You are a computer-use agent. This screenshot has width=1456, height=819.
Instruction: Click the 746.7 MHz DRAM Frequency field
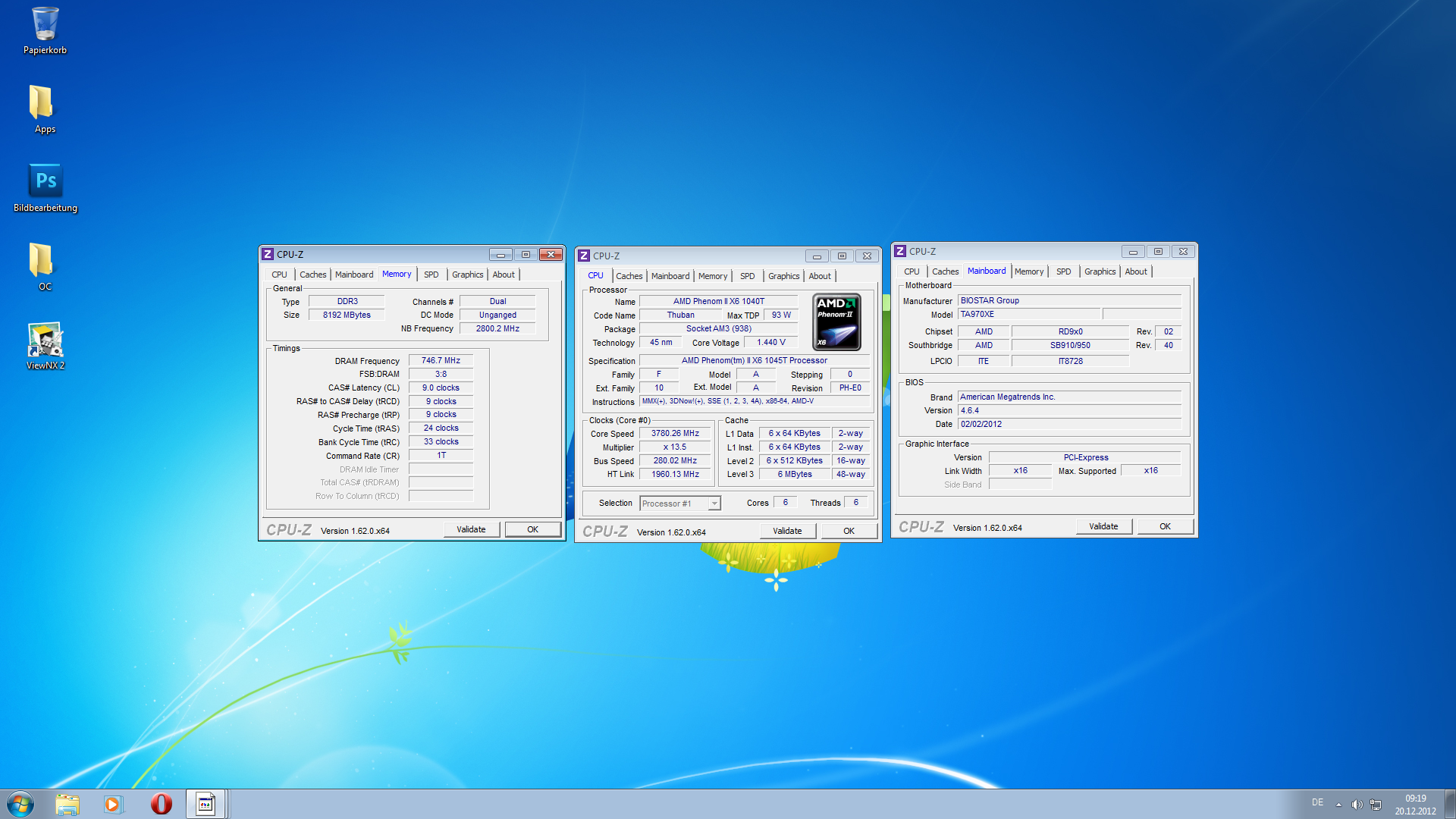click(x=441, y=360)
